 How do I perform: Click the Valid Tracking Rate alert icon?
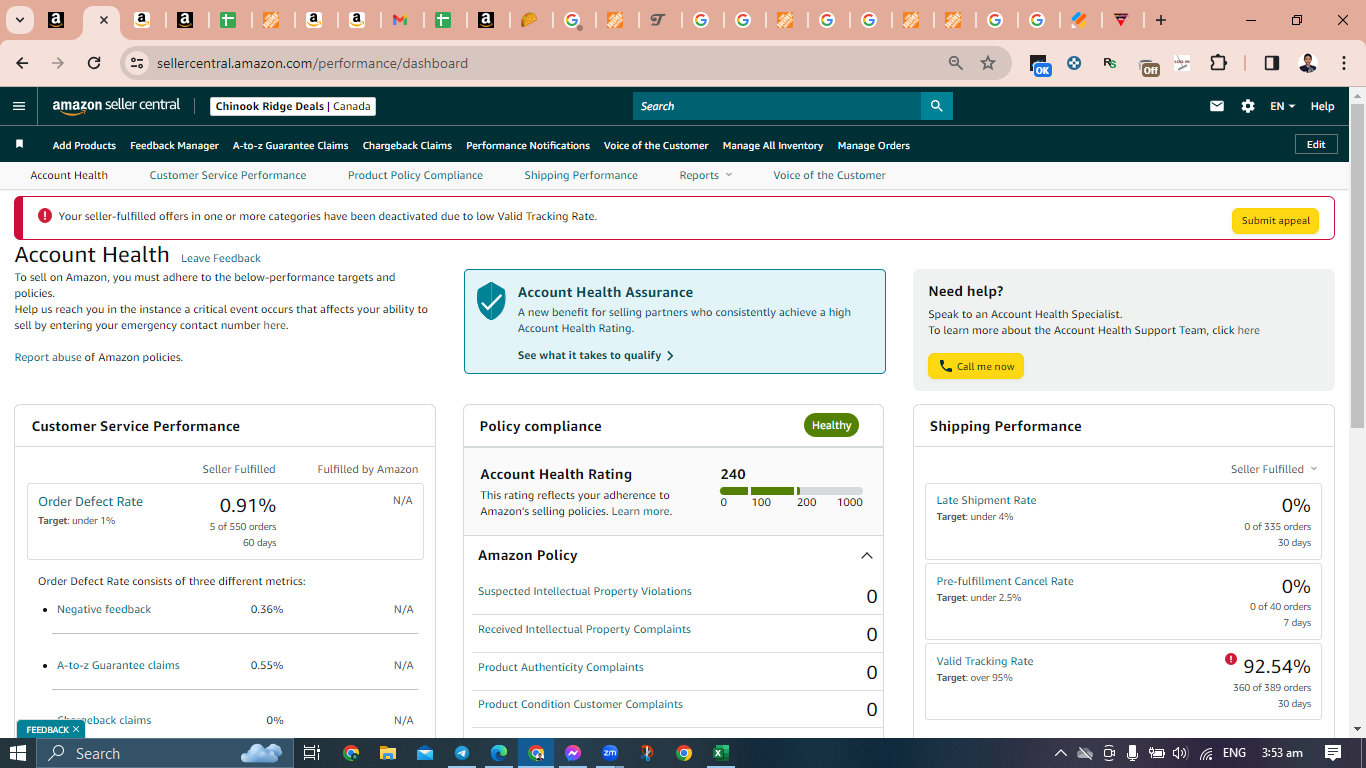[1231, 659]
